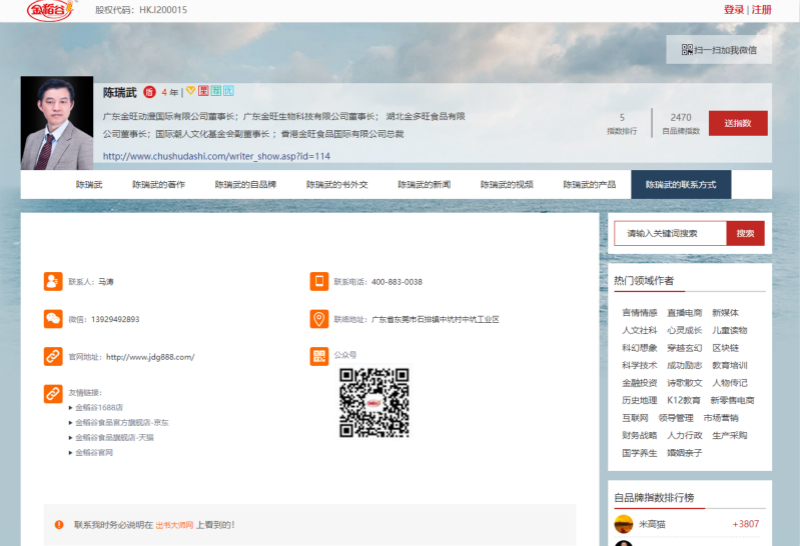Click the 金稻谷 logo in the header
This screenshot has height=546, width=800.
coord(48,11)
